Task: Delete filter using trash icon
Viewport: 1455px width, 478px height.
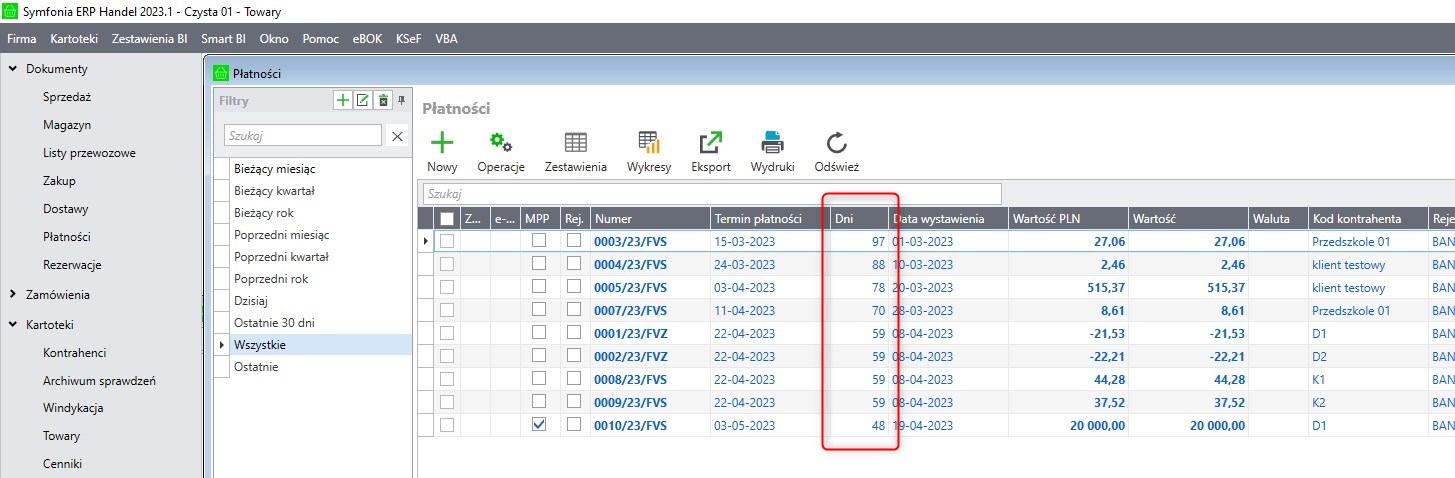Action: click(x=383, y=100)
